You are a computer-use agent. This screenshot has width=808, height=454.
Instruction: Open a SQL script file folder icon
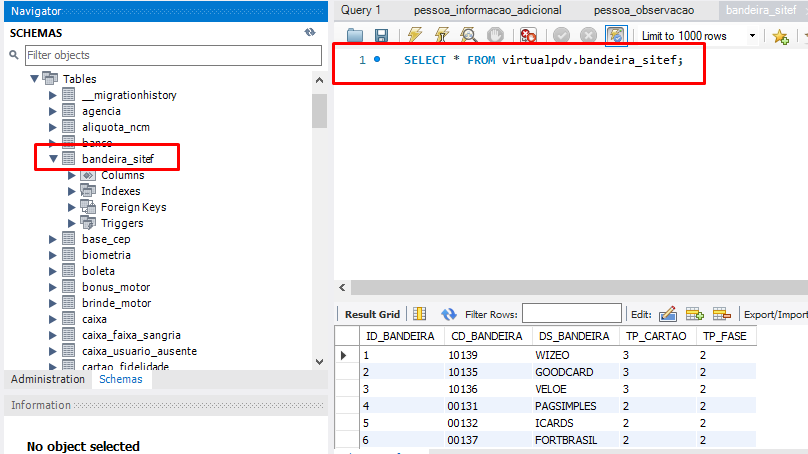(x=355, y=36)
